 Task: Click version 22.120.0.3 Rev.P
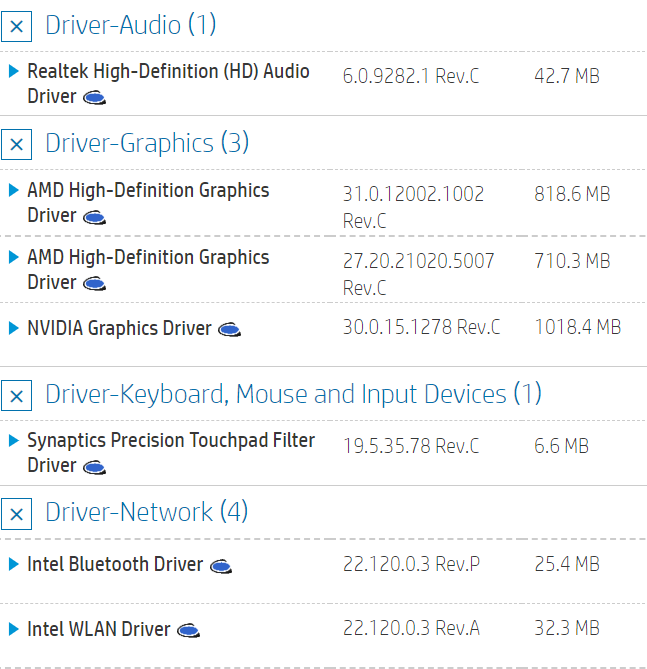[x=411, y=564]
